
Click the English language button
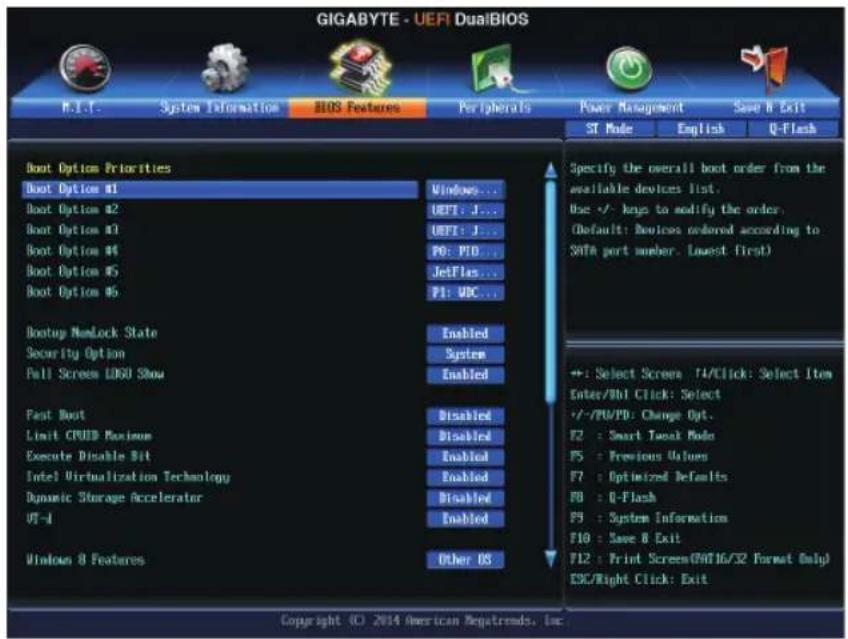pyautogui.click(x=701, y=129)
